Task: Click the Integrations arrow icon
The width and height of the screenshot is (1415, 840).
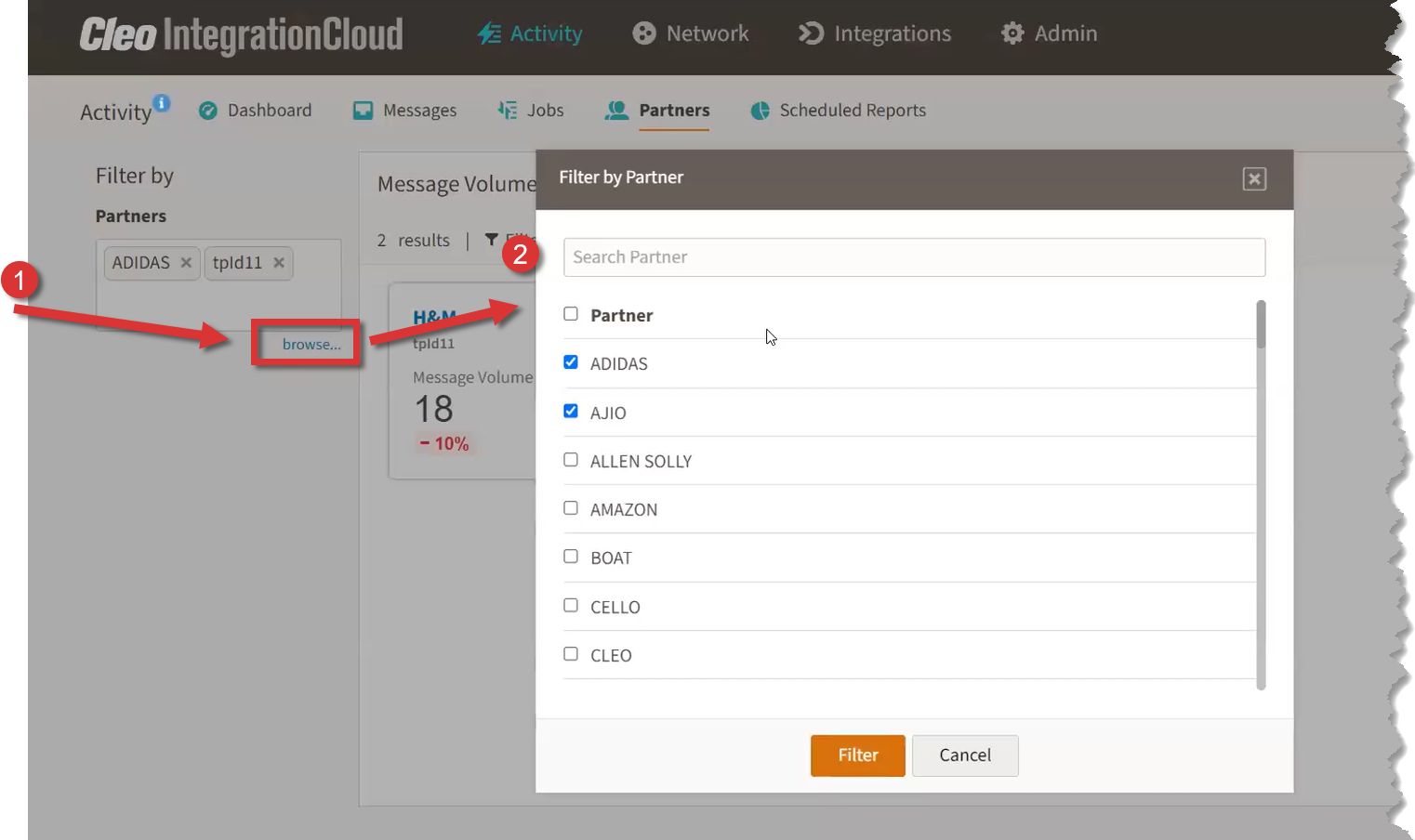Action: (811, 33)
